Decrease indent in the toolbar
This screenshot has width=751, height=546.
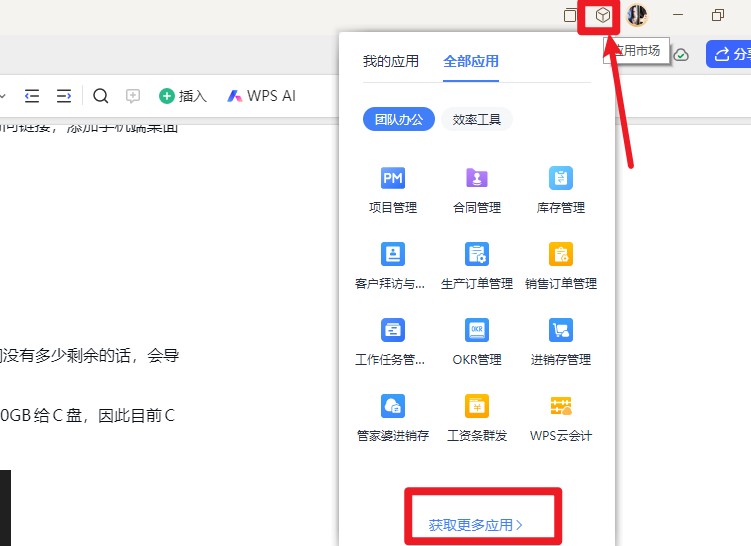pos(32,96)
